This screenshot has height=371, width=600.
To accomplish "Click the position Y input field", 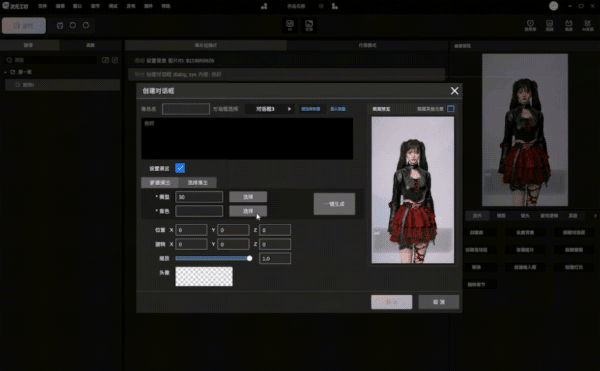I will pos(233,230).
